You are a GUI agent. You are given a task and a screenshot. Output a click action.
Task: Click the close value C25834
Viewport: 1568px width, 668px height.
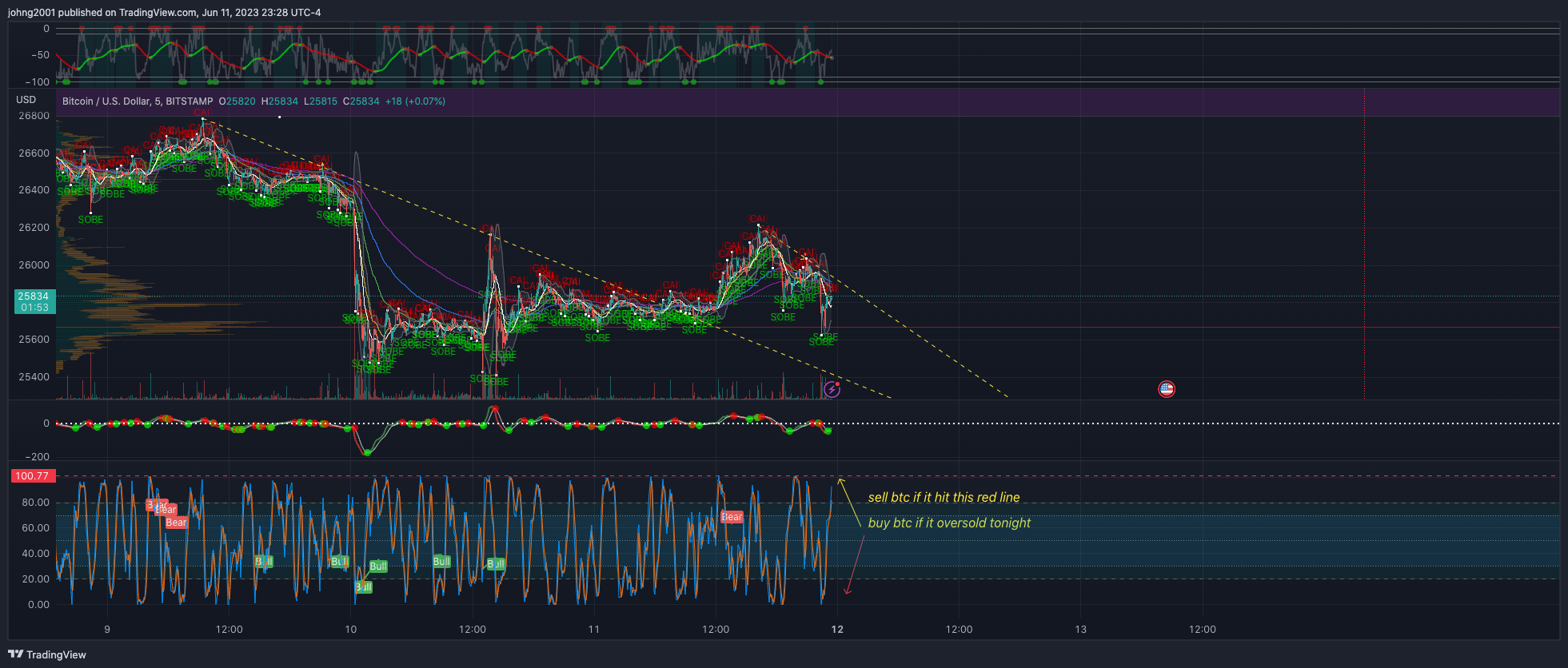click(361, 101)
